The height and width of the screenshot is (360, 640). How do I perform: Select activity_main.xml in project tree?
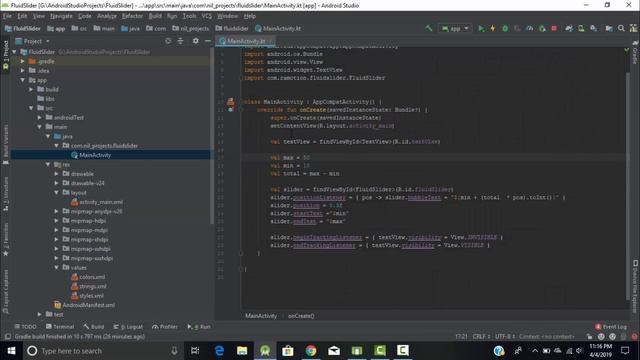click(x=97, y=202)
